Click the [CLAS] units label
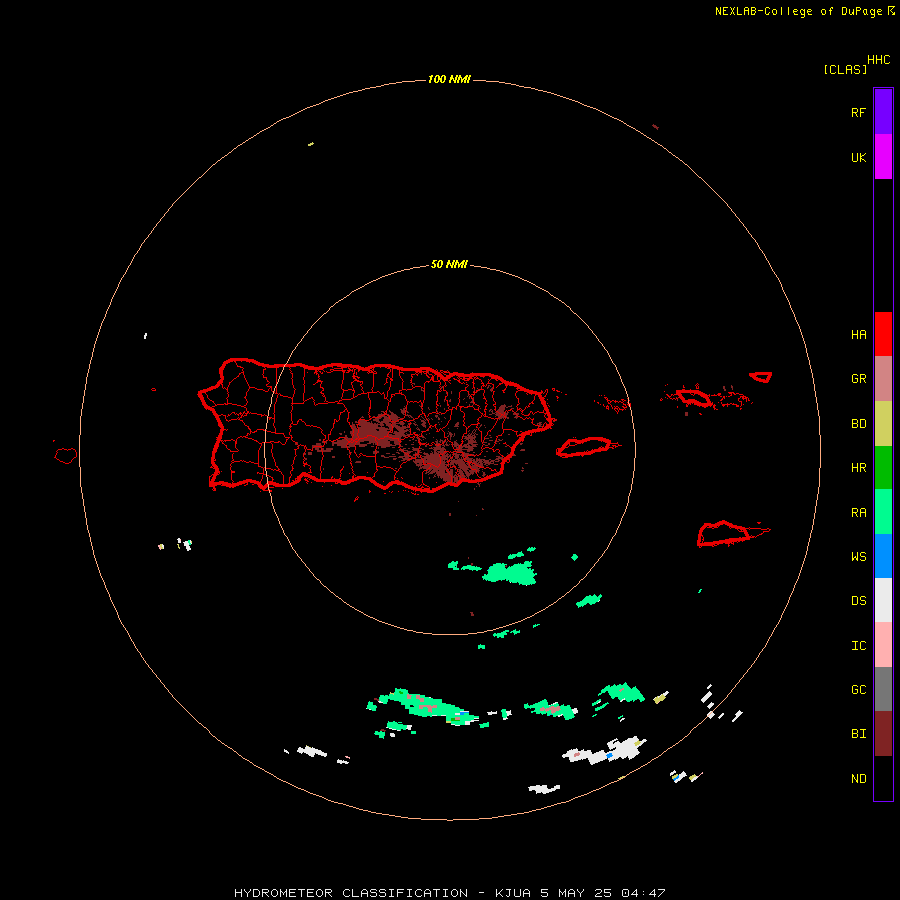The height and width of the screenshot is (900, 900). coord(845,69)
